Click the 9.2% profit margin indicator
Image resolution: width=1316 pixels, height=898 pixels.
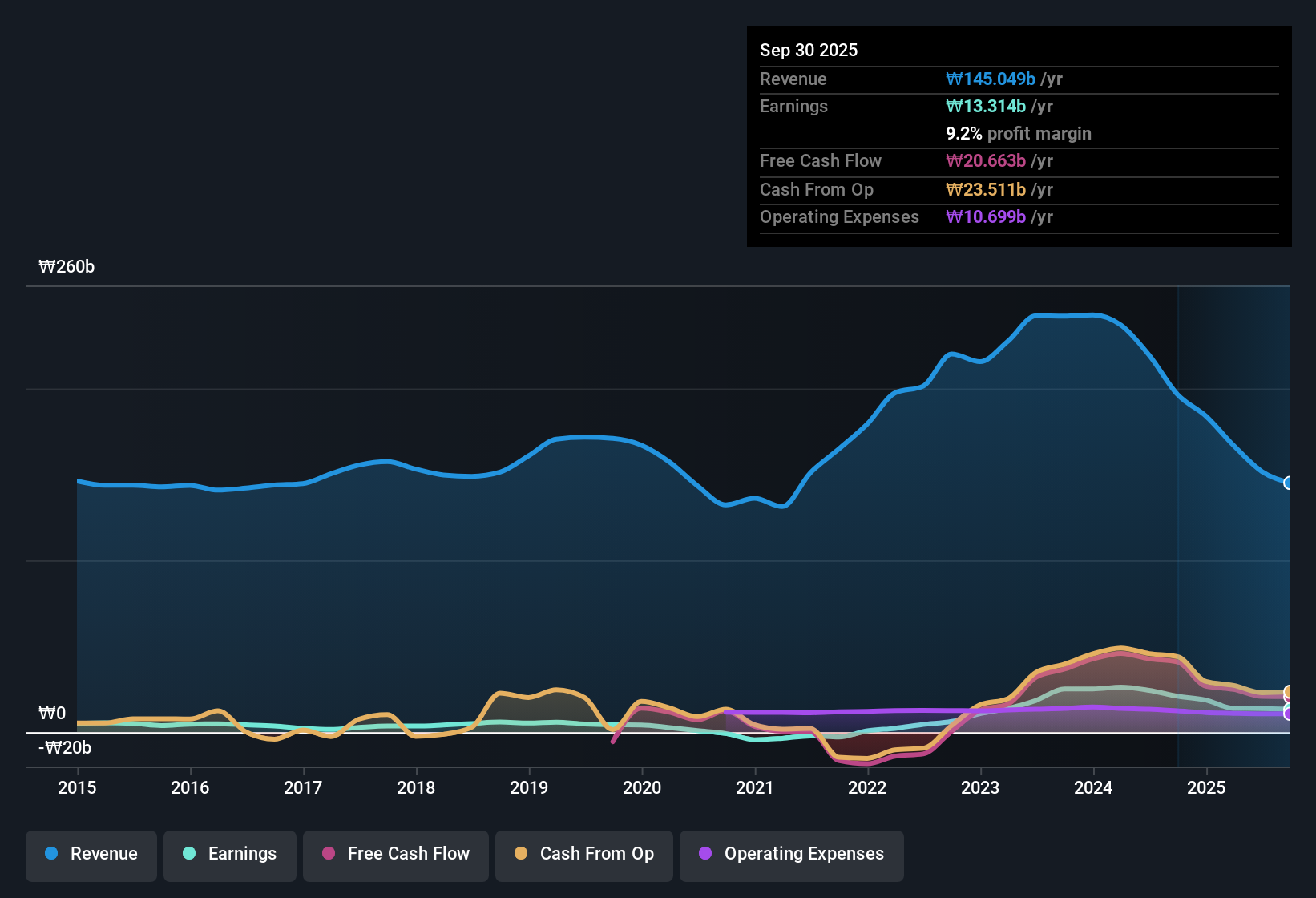click(1018, 134)
